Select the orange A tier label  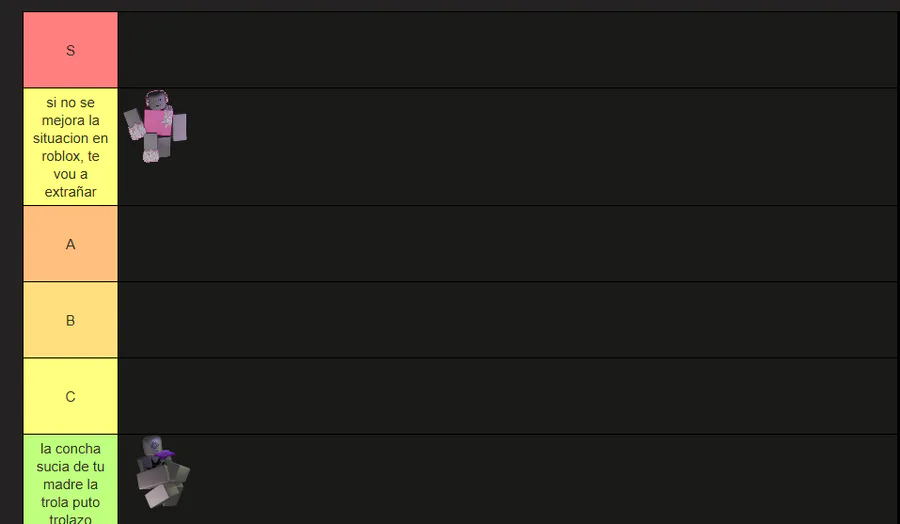pos(70,244)
